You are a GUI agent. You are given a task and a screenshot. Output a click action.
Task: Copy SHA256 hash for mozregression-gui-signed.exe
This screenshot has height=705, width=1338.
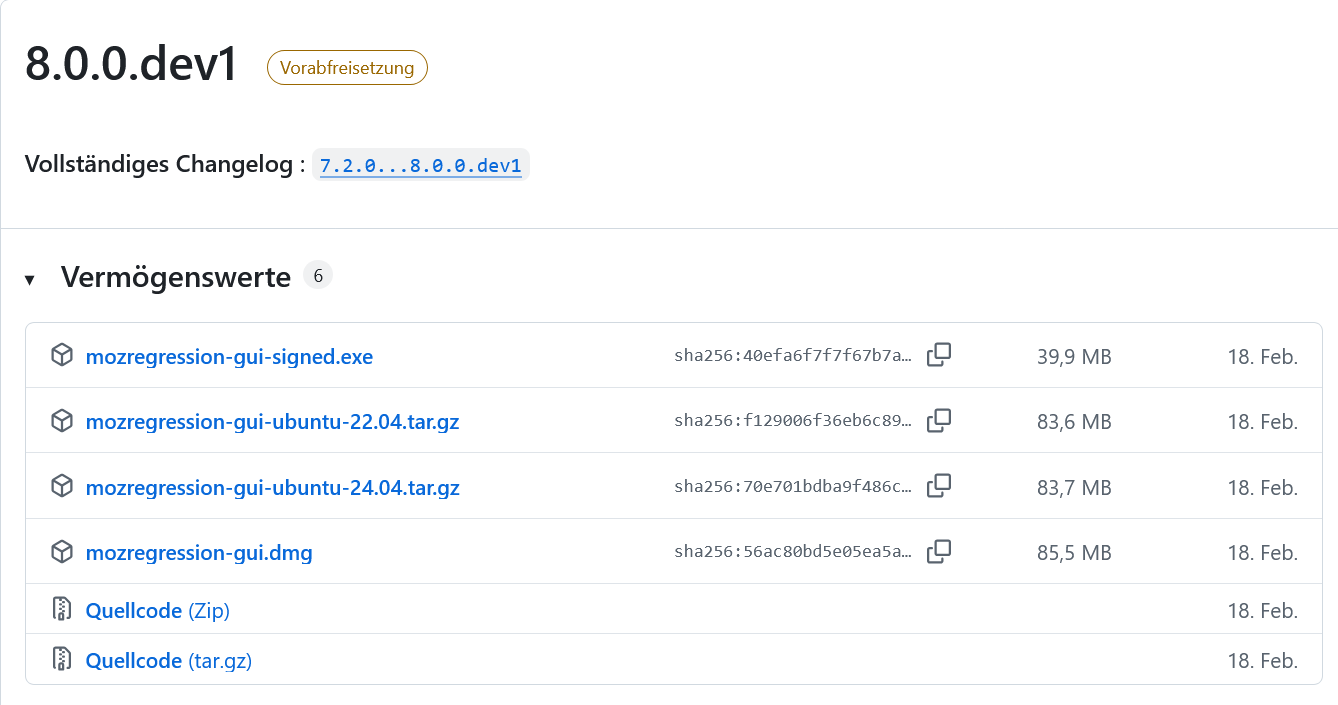point(938,355)
